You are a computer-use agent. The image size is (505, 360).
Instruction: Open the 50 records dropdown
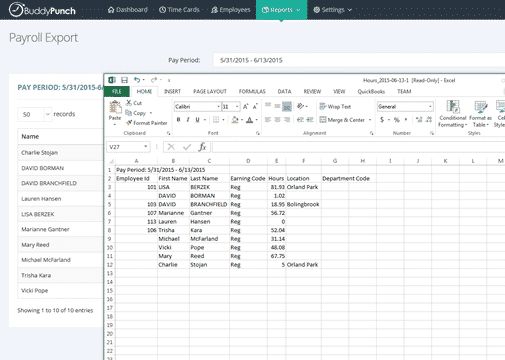[35, 114]
